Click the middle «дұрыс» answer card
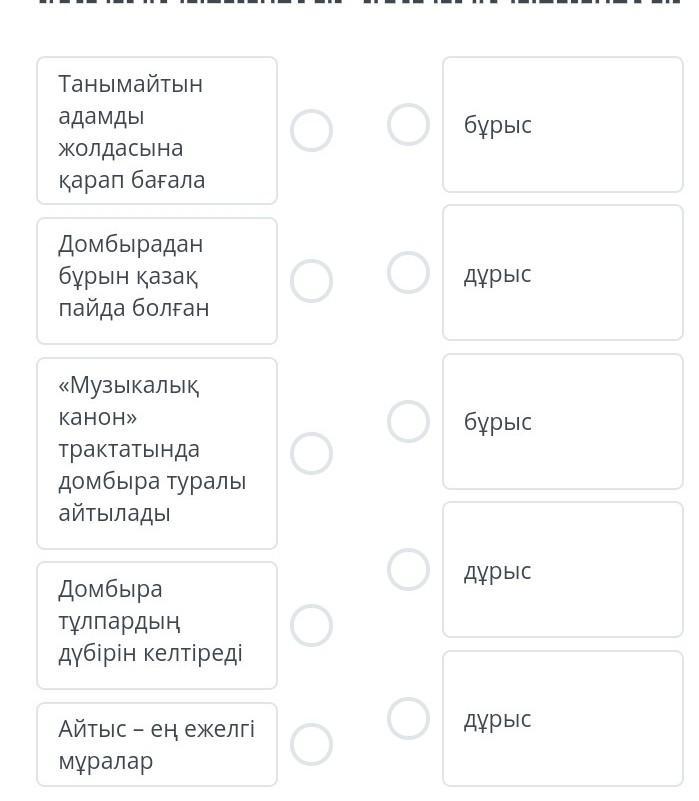This screenshot has width=699, height=801. tap(563, 570)
